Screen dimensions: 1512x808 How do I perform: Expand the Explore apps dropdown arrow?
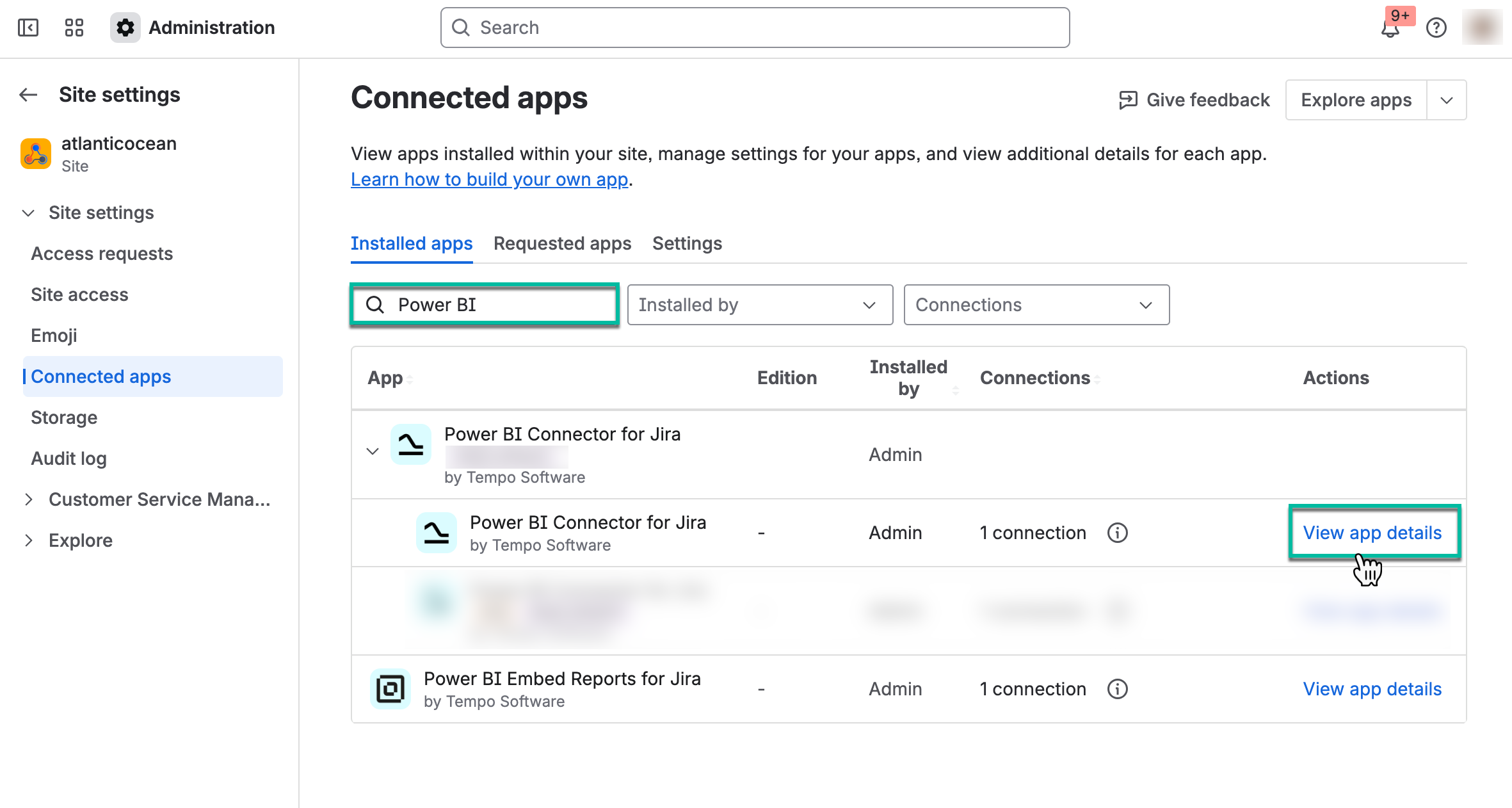point(1446,99)
